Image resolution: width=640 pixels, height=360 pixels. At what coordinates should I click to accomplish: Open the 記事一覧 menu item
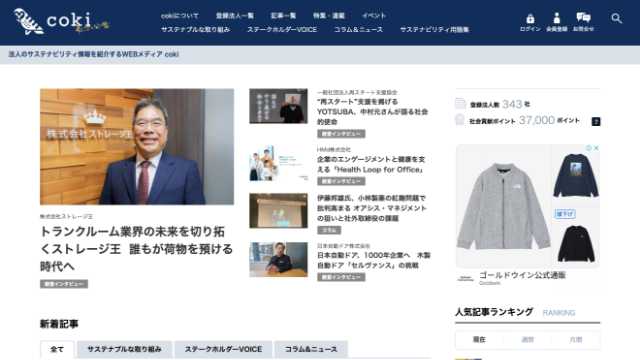(283, 16)
